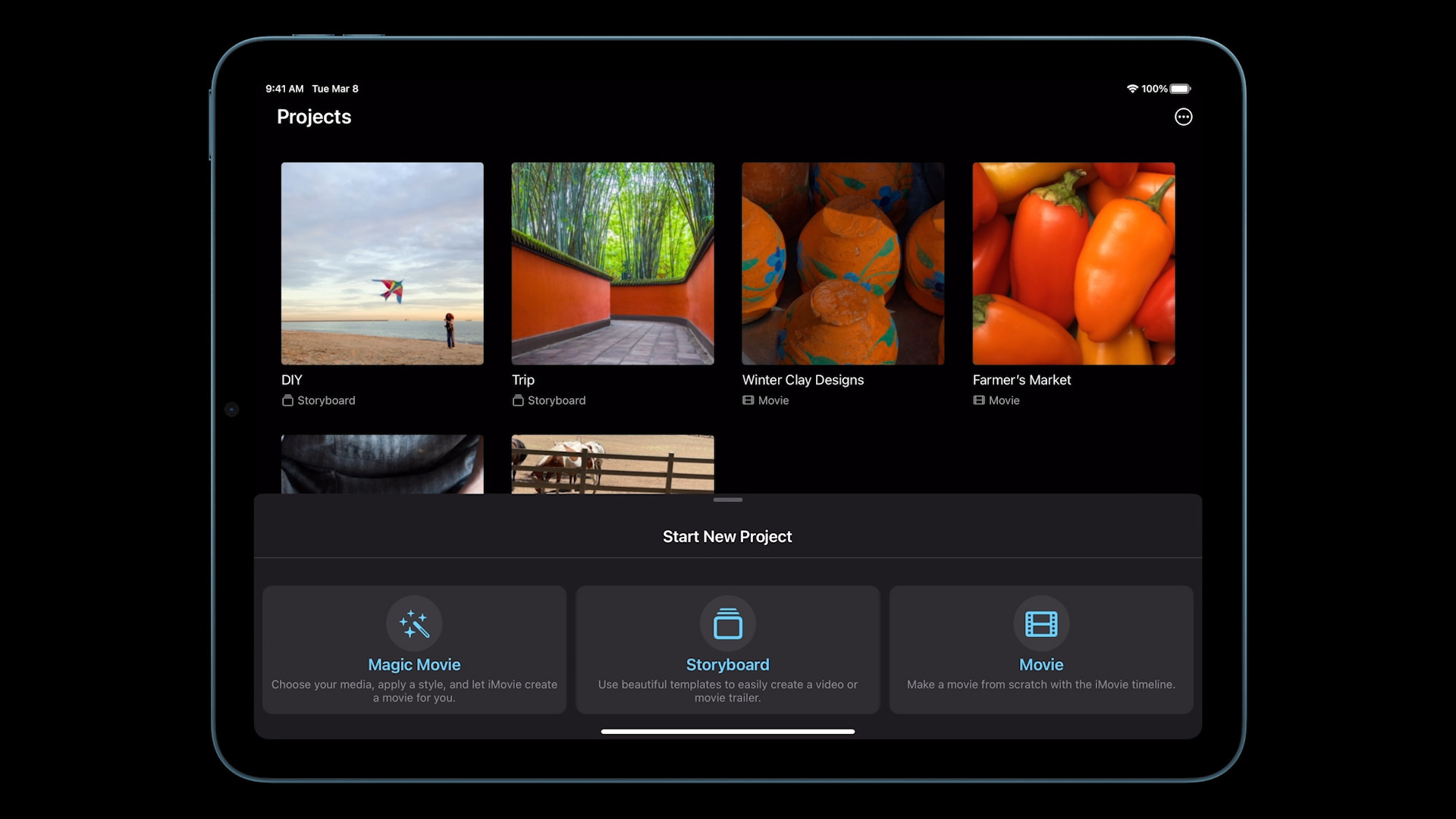1456x819 pixels.
Task: Tap the storyboard icon beside DIY label
Action: tap(287, 400)
